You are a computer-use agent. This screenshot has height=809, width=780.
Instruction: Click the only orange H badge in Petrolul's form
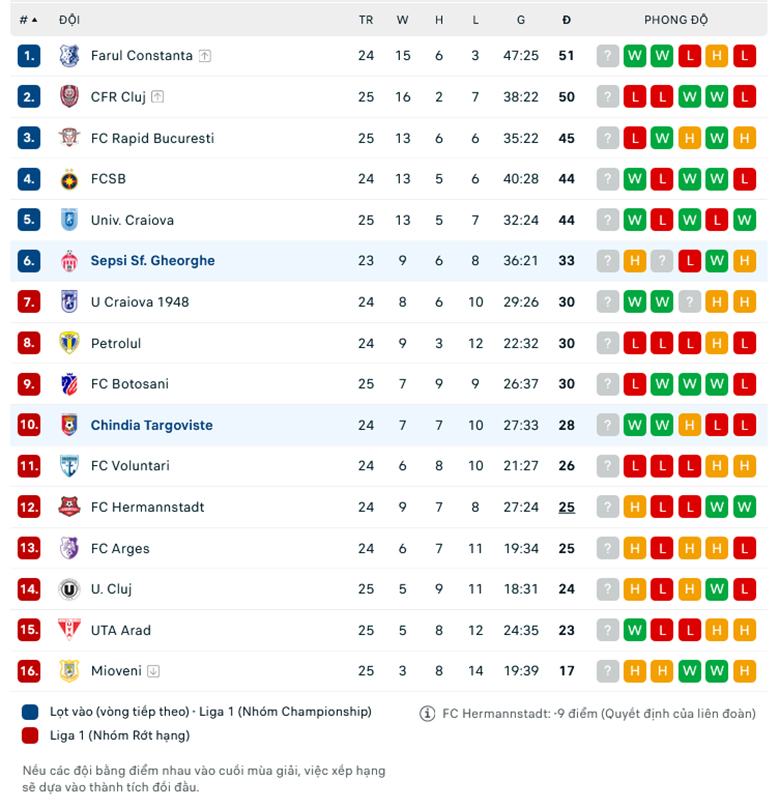pyautogui.click(x=716, y=343)
